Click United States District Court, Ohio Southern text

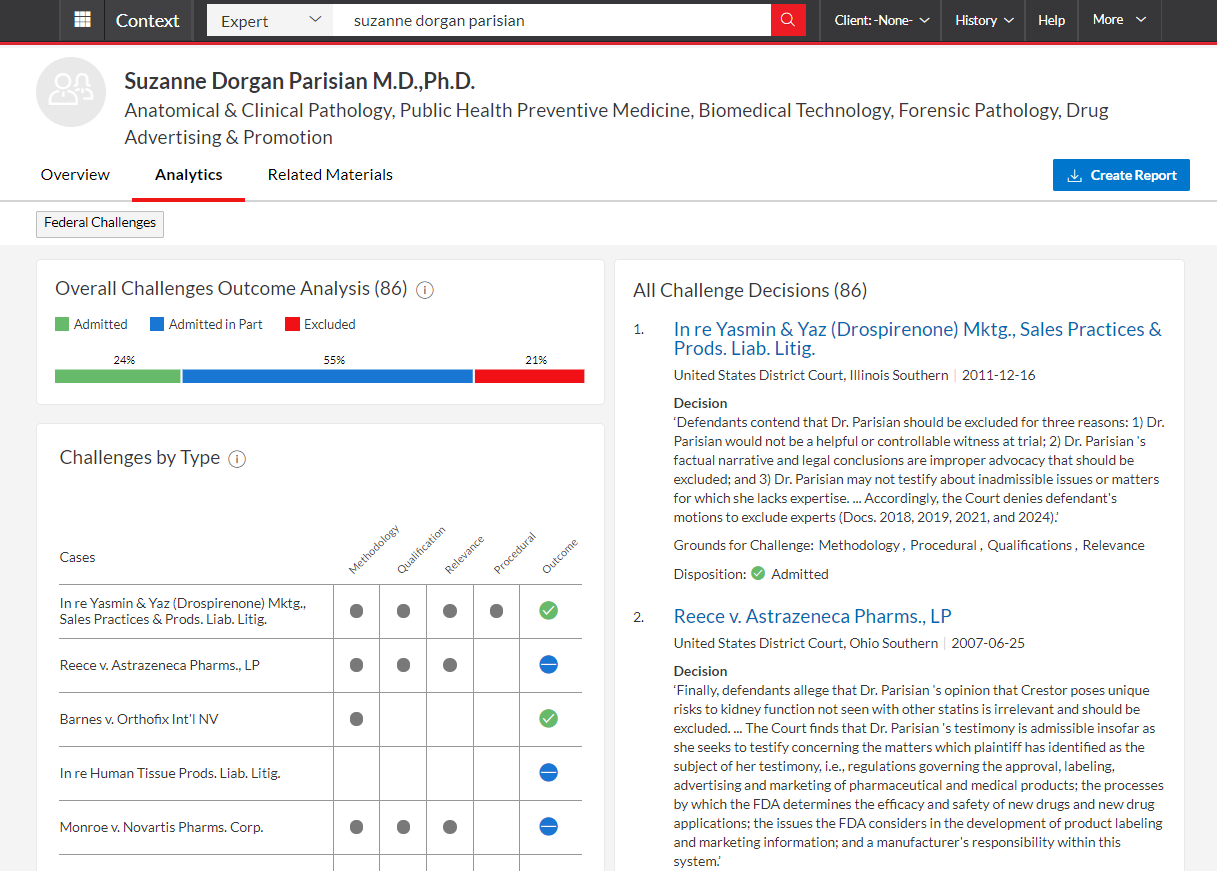pyautogui.click(x=806, y=643)
